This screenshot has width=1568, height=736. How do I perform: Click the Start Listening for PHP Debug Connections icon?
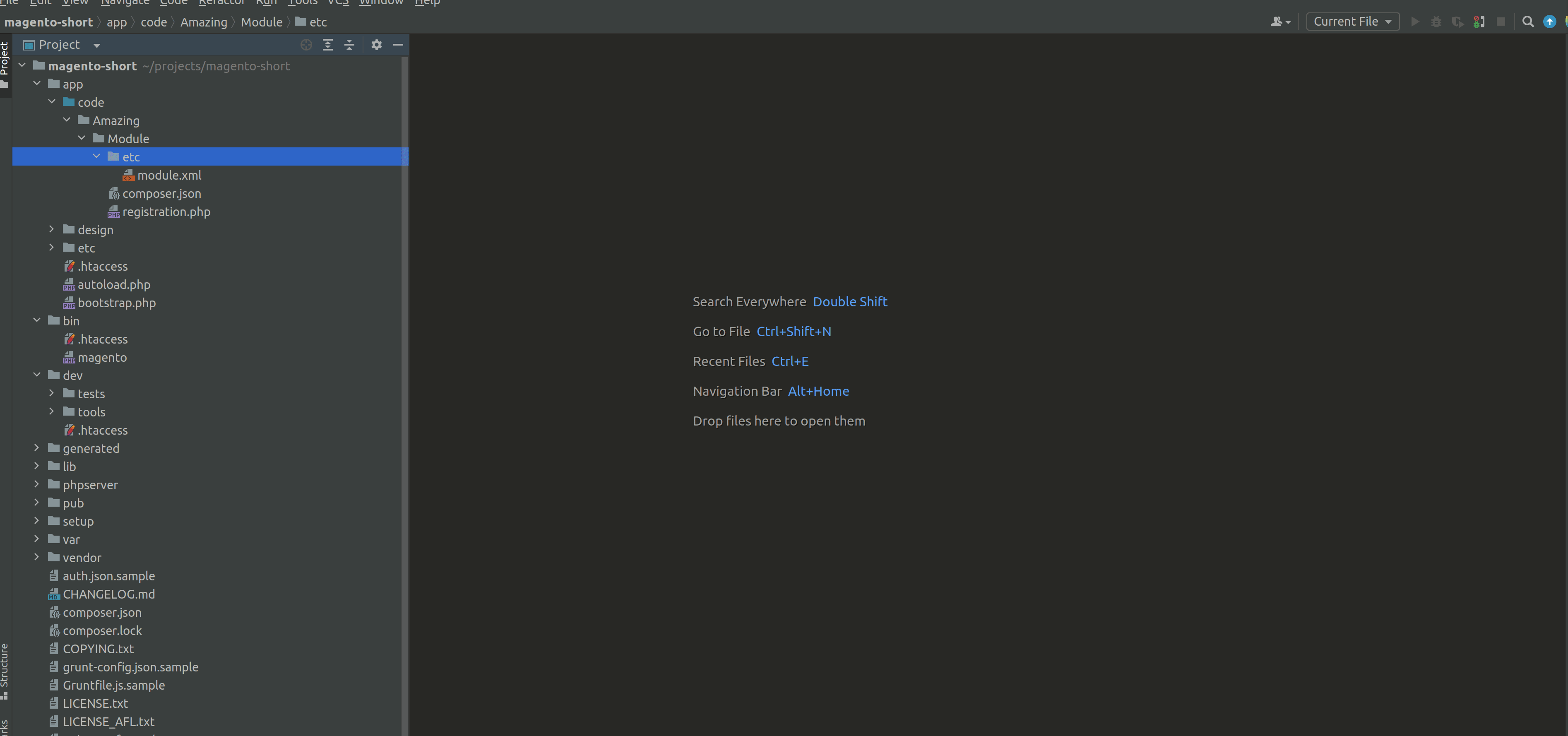(x=1479, y=22)
